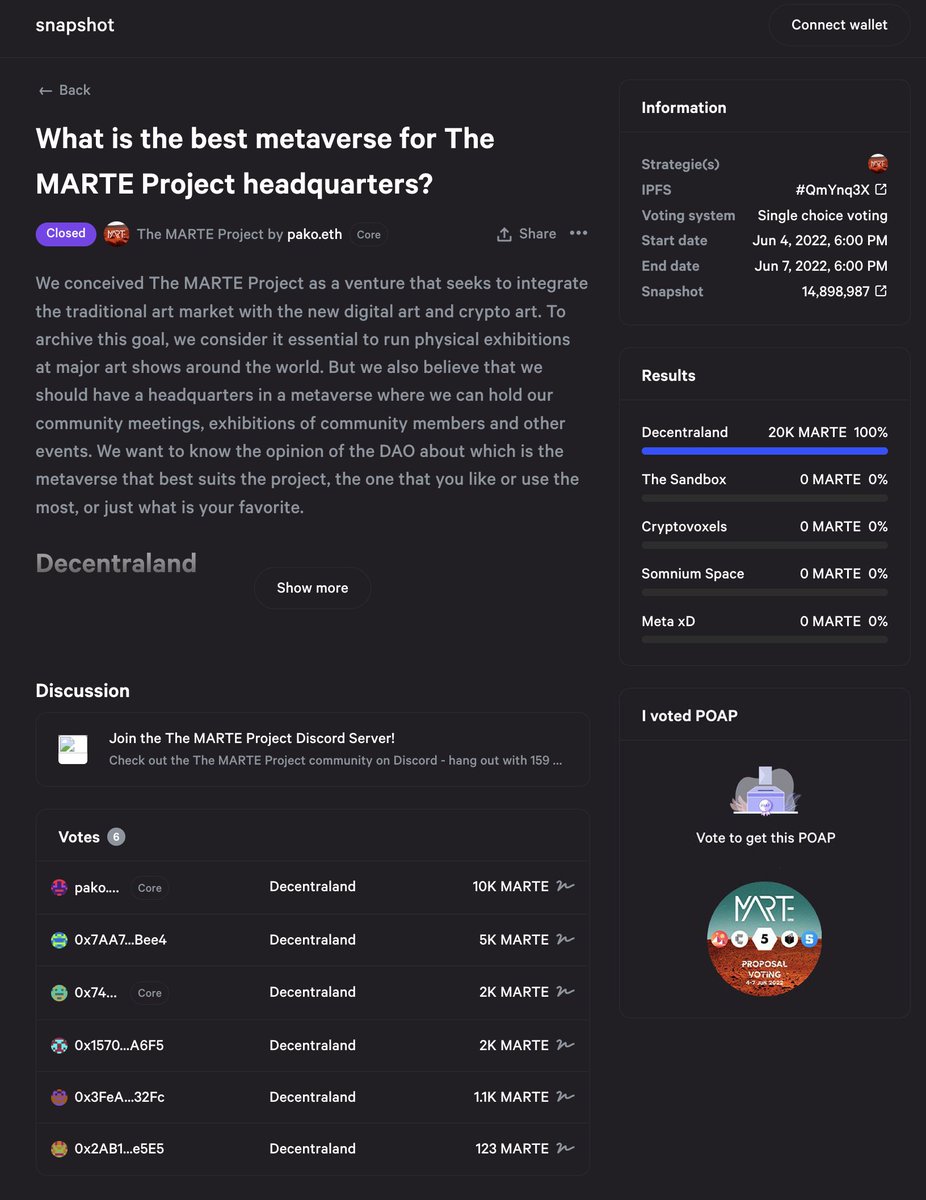
Task: Open voter 0x7AA7...Bee4 profile
Action: point(120,940)
